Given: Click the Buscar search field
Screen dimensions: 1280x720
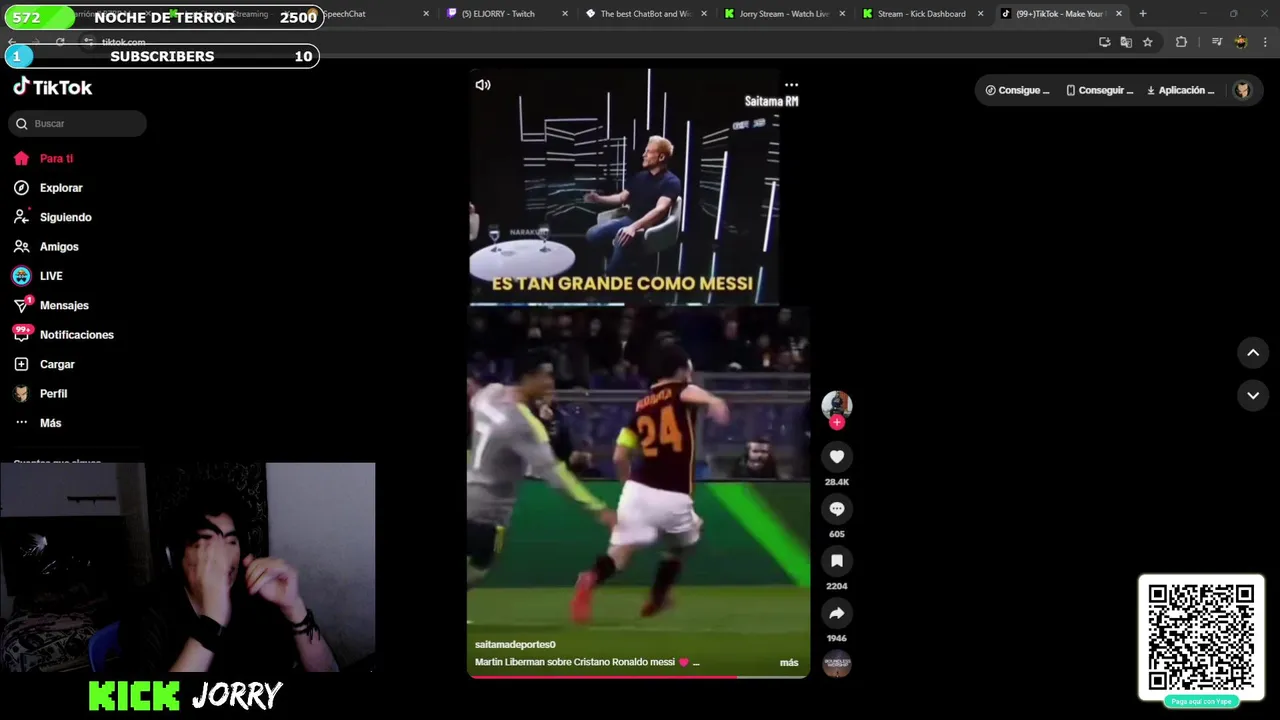Looking at the screenshot, I should click(78, 123).
